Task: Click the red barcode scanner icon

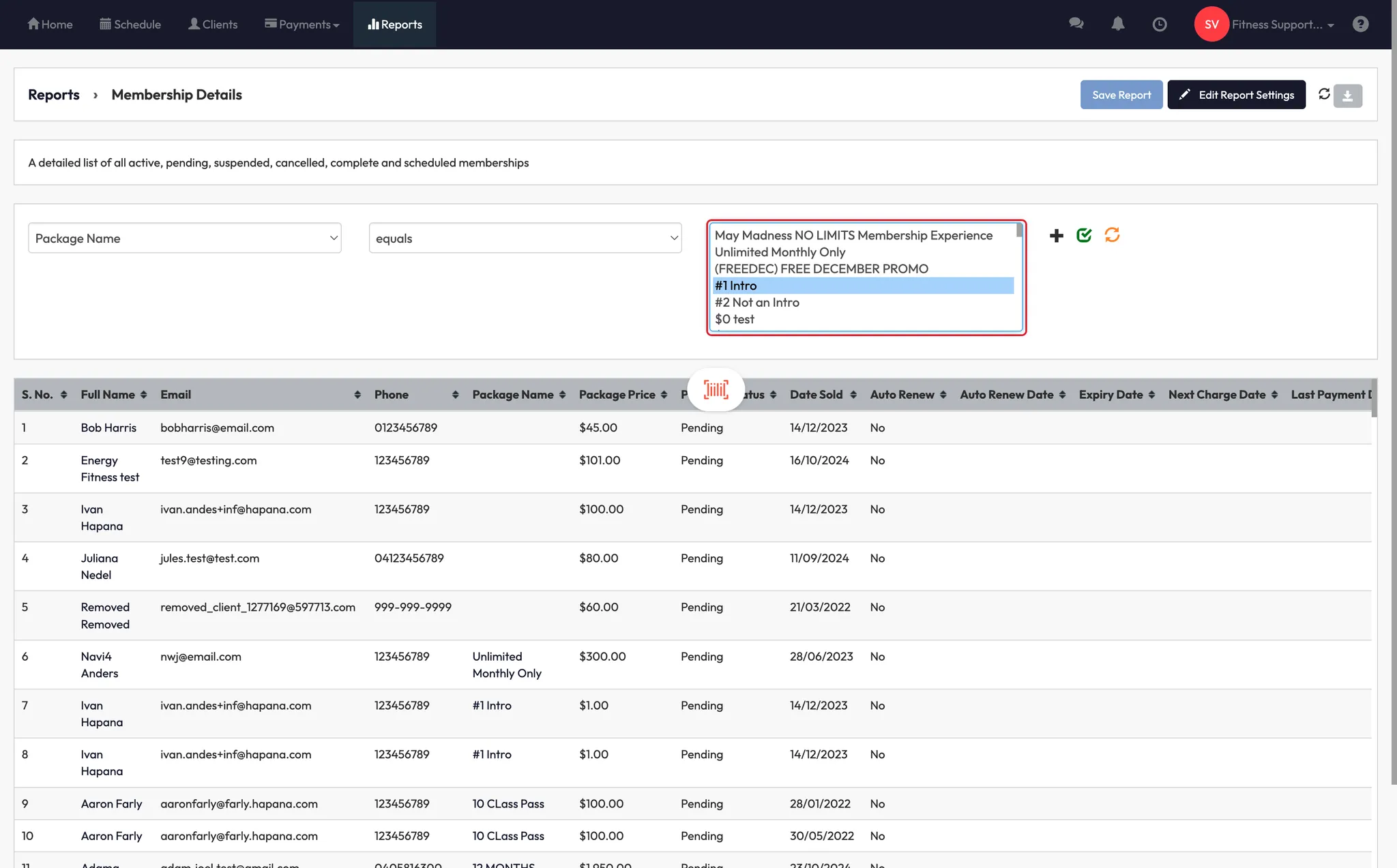Action: [x=716, y=389]
